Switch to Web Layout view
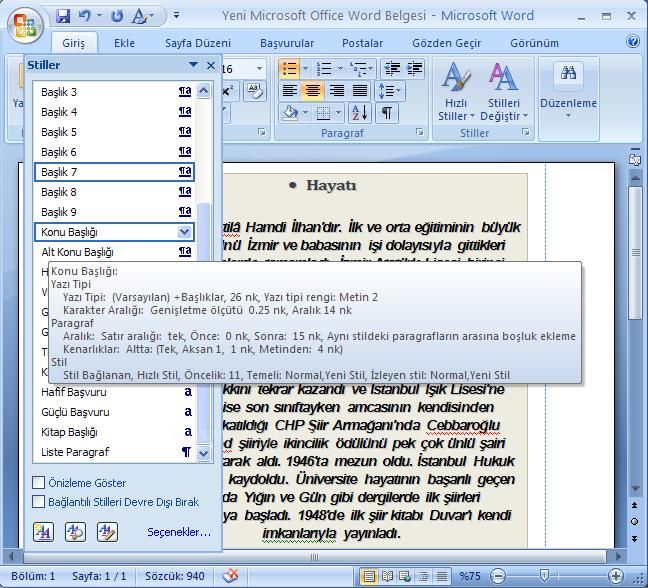Image resolution: width=648 pixels, height=588 pixels. [405, 576]
